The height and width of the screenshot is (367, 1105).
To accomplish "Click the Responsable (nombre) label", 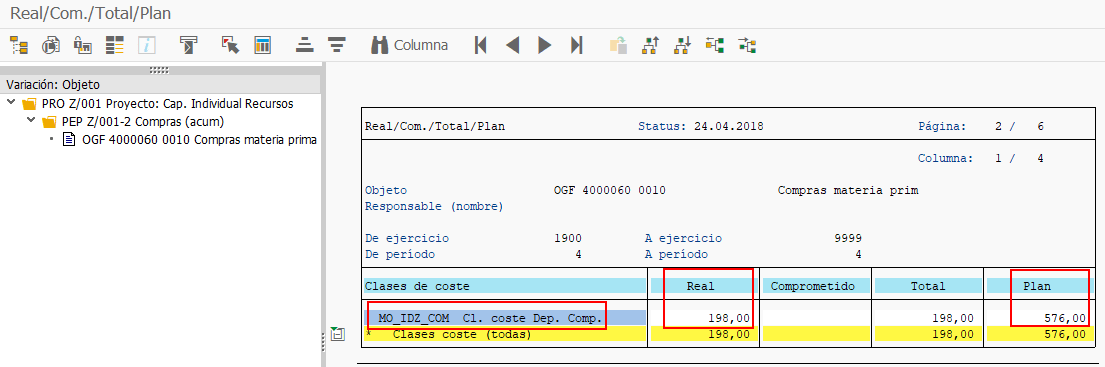I will (x=434, y=206).
